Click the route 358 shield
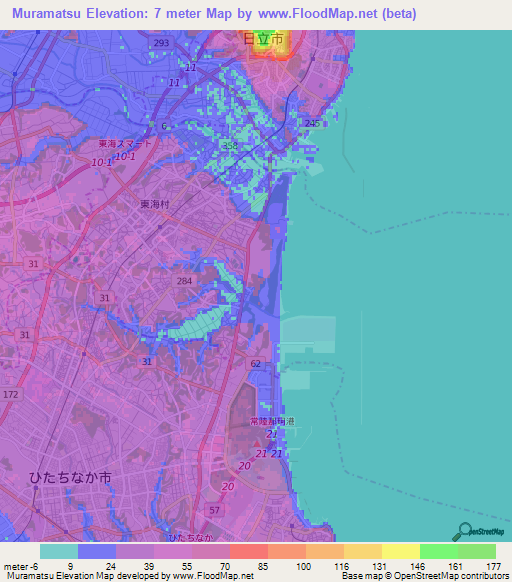 pyautogui.click(x=229, y=146)
